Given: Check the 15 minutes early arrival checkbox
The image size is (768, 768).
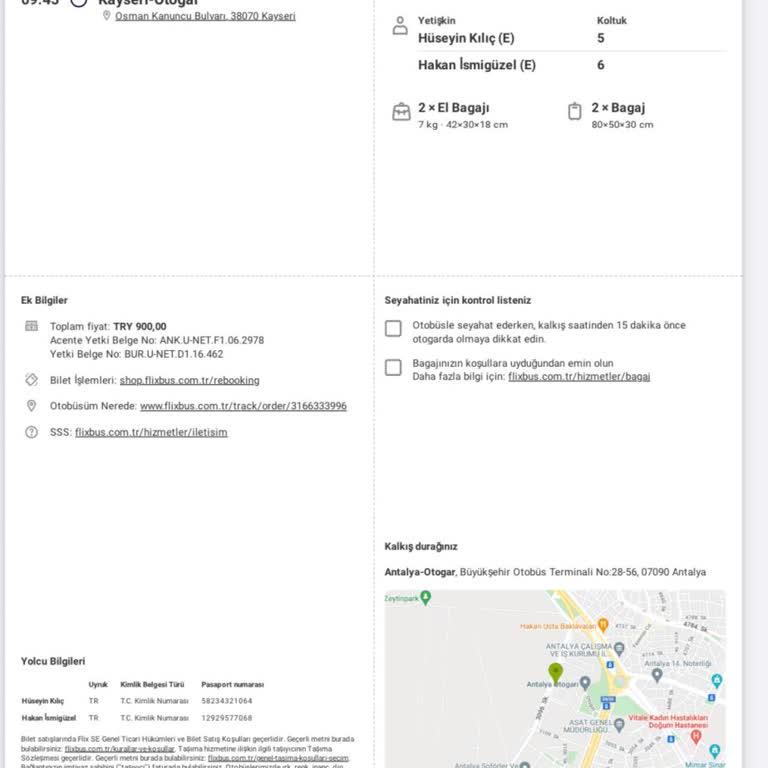Looking at the screenshot, I should click(394, 329).
